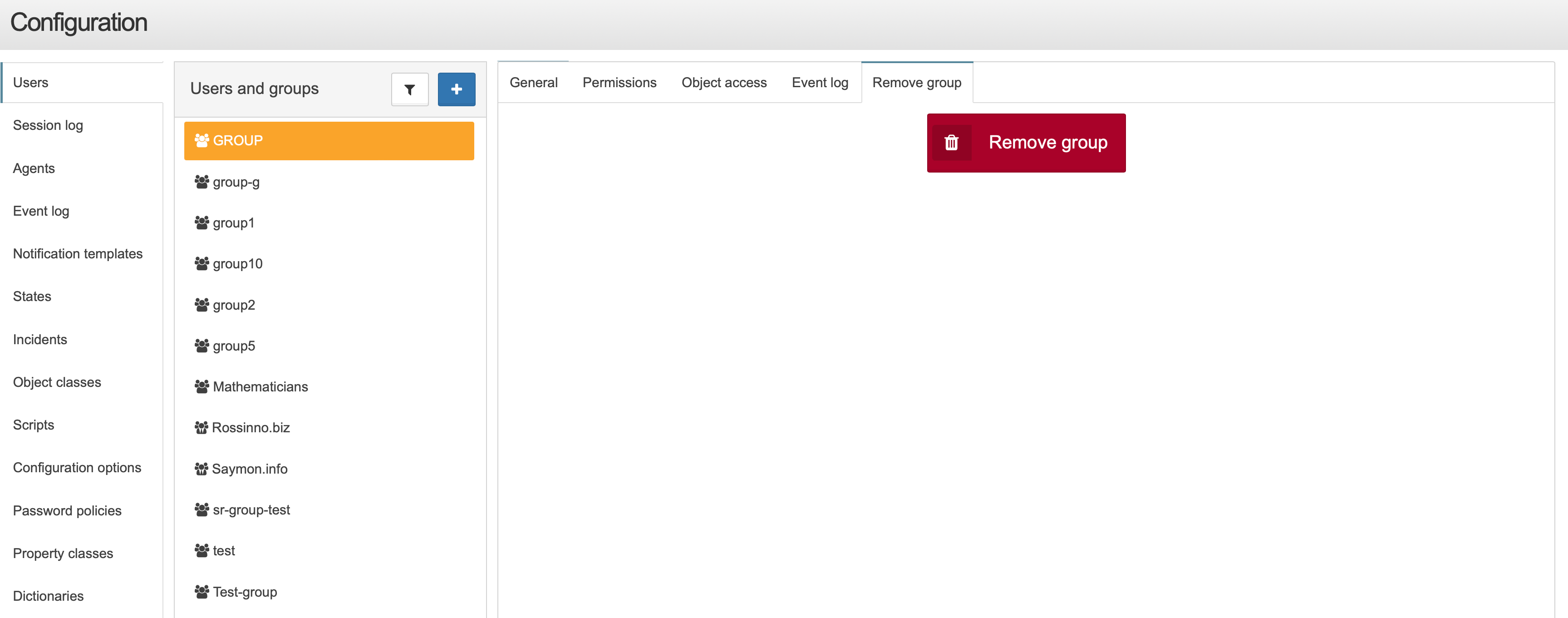The height and width of the screenshot is (618, 1568).
Task: Click the group icon beside Rossinno.biz
Action: tap(202, 427)
